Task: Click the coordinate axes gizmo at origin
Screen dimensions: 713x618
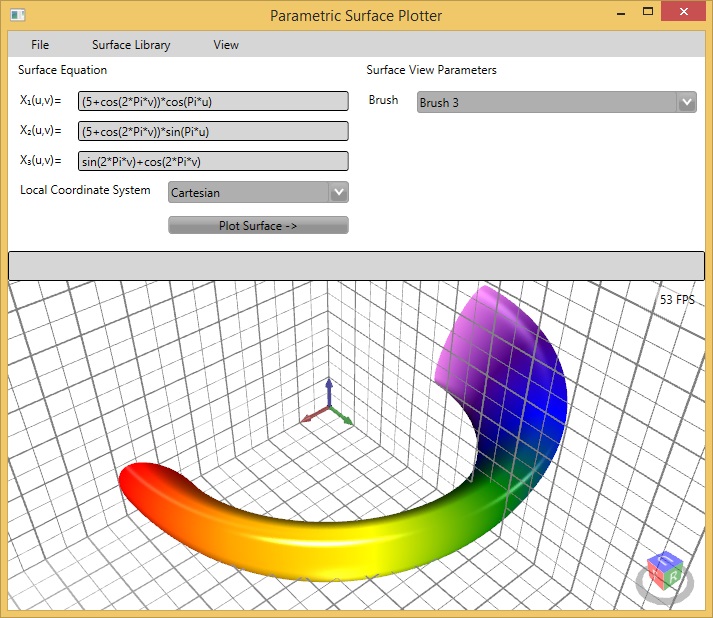Action: tap(328, 403)
